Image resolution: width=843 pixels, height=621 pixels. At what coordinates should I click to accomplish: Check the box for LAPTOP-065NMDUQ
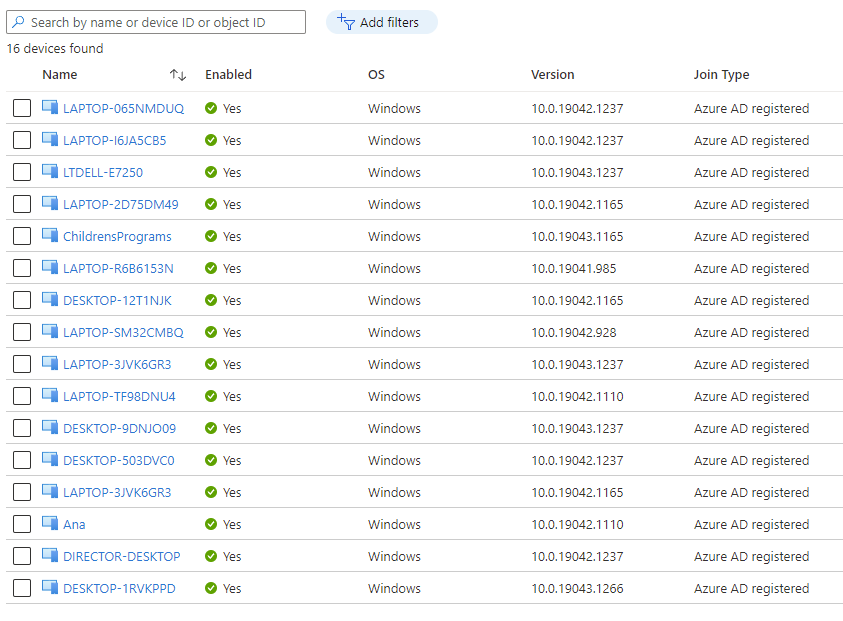click(x=22, y=108)
